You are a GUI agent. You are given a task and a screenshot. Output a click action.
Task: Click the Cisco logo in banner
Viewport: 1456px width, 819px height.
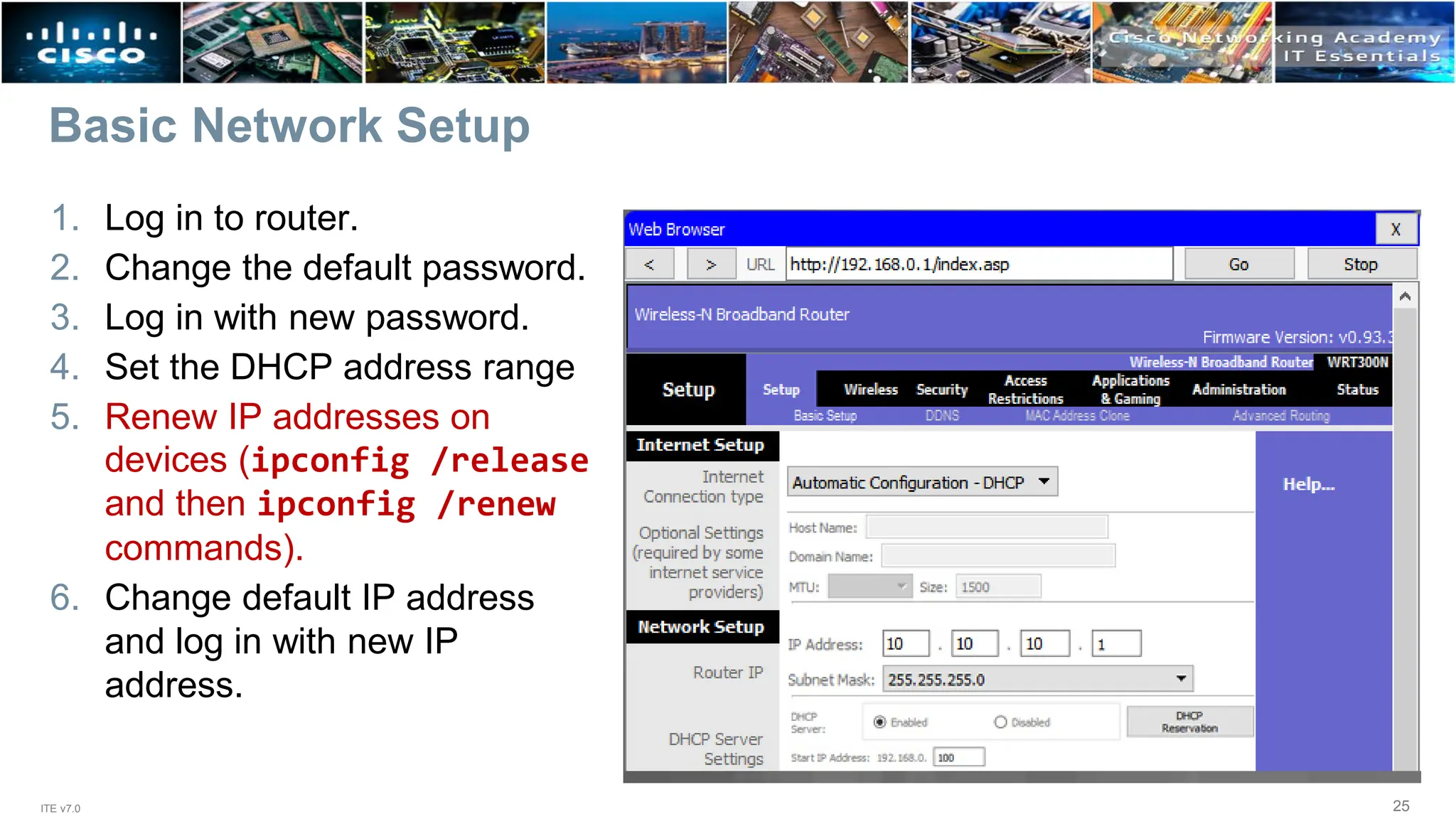point(91,43)
